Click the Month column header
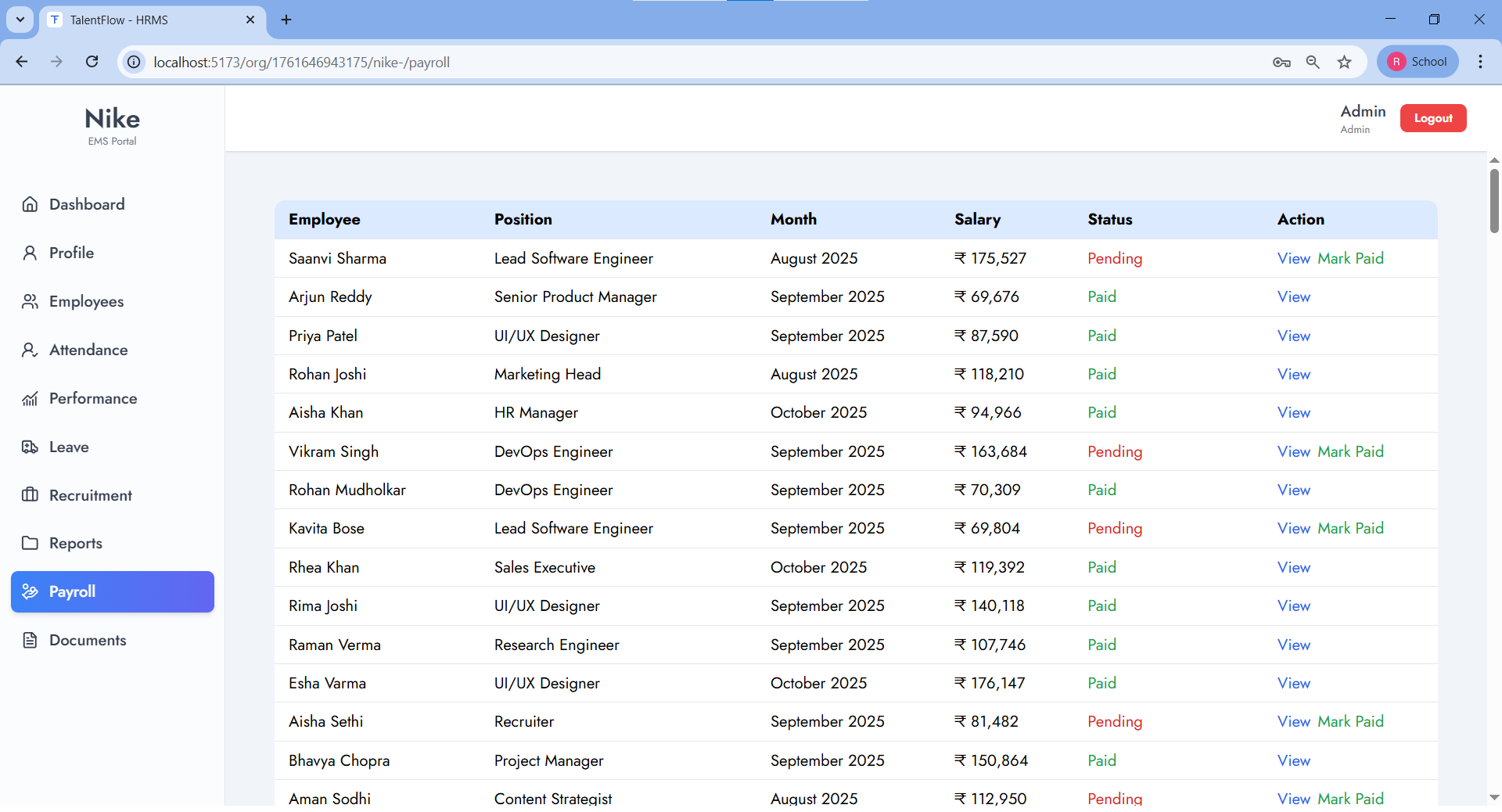This screenshot has height=812, width=1502. (793, 220)
